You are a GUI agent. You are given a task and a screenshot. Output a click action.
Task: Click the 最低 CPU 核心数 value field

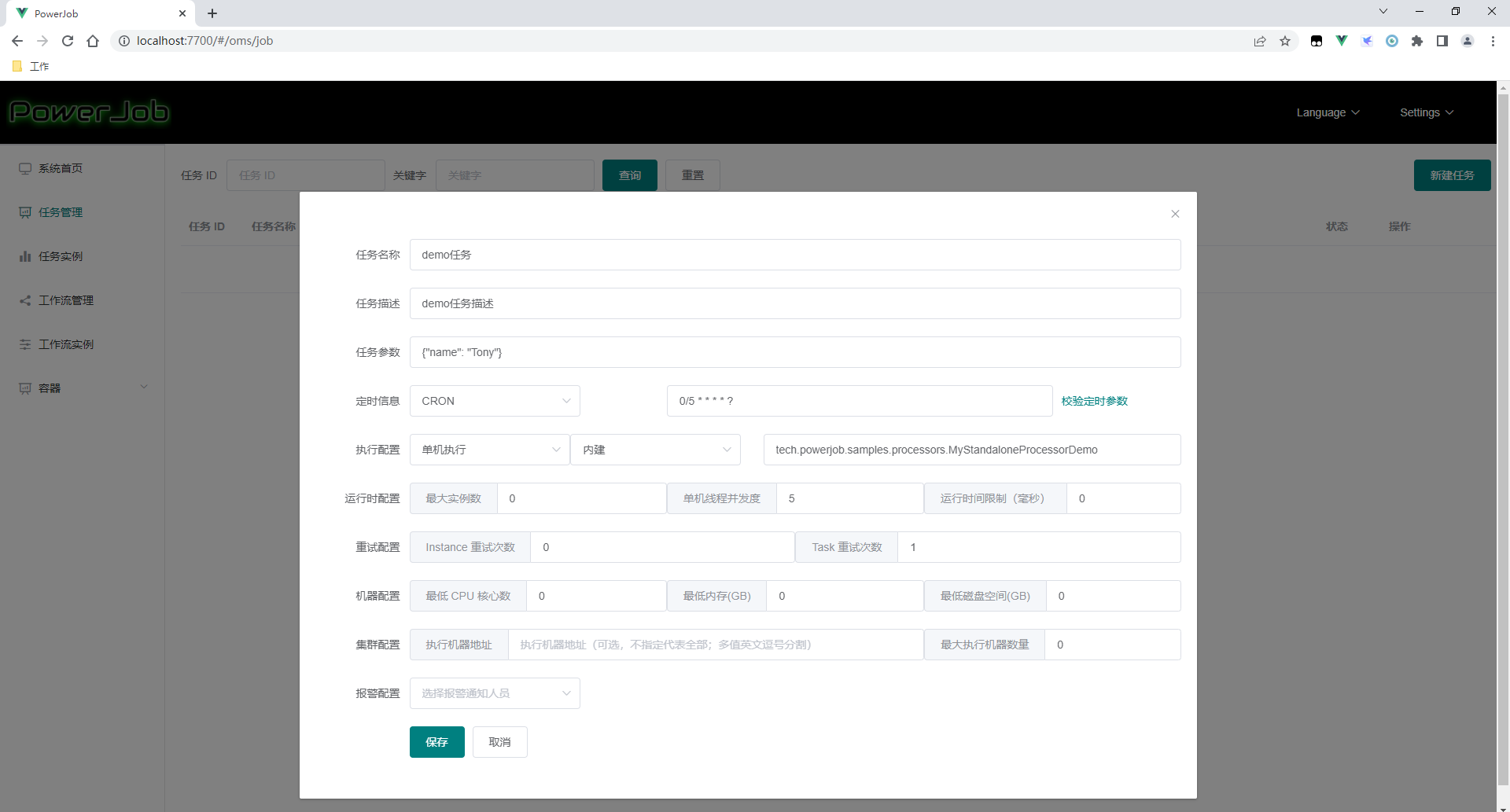[x=597, y=596]
